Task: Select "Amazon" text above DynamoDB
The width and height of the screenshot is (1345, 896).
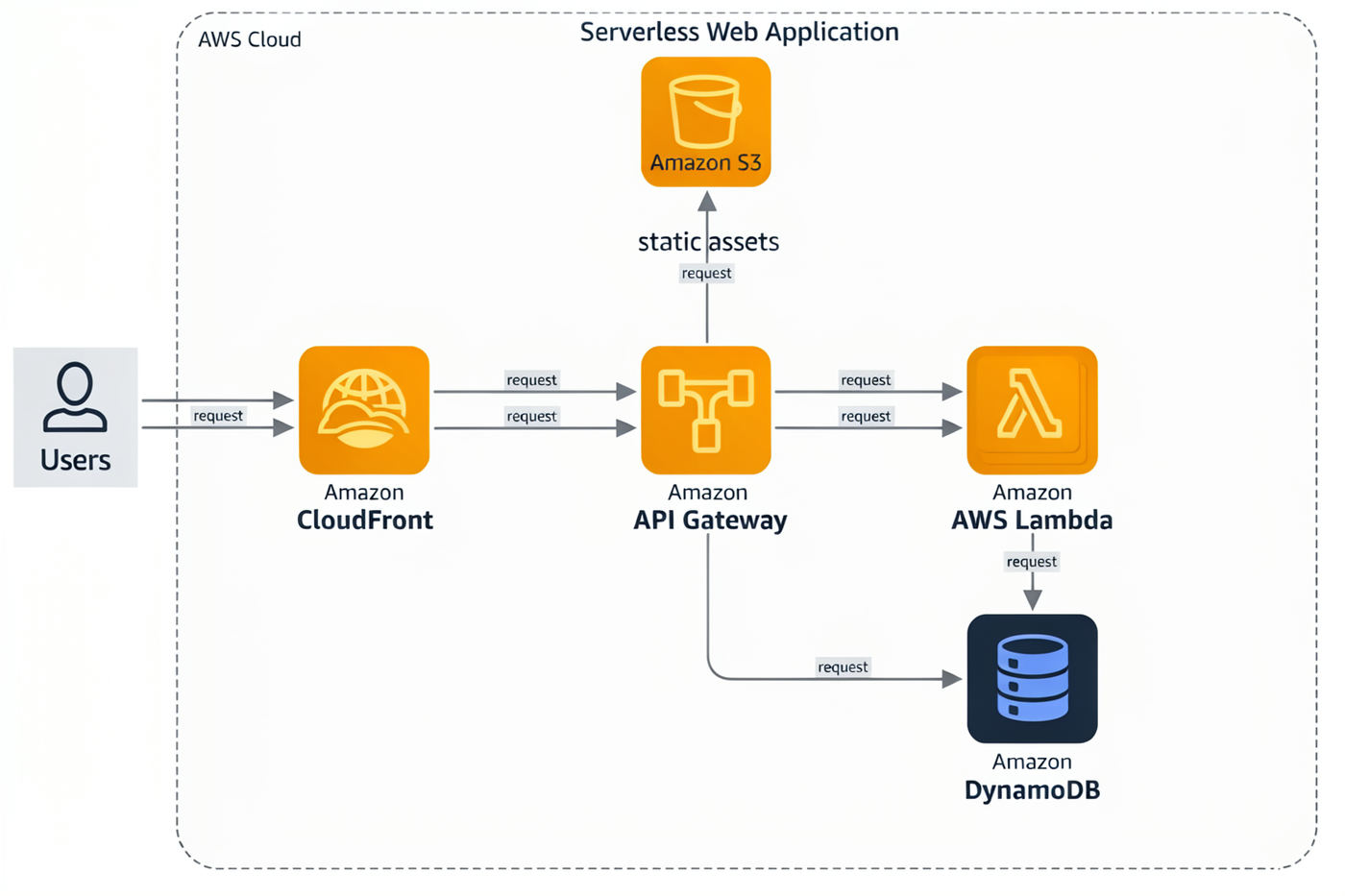Action: click(x=1033, y=763)
